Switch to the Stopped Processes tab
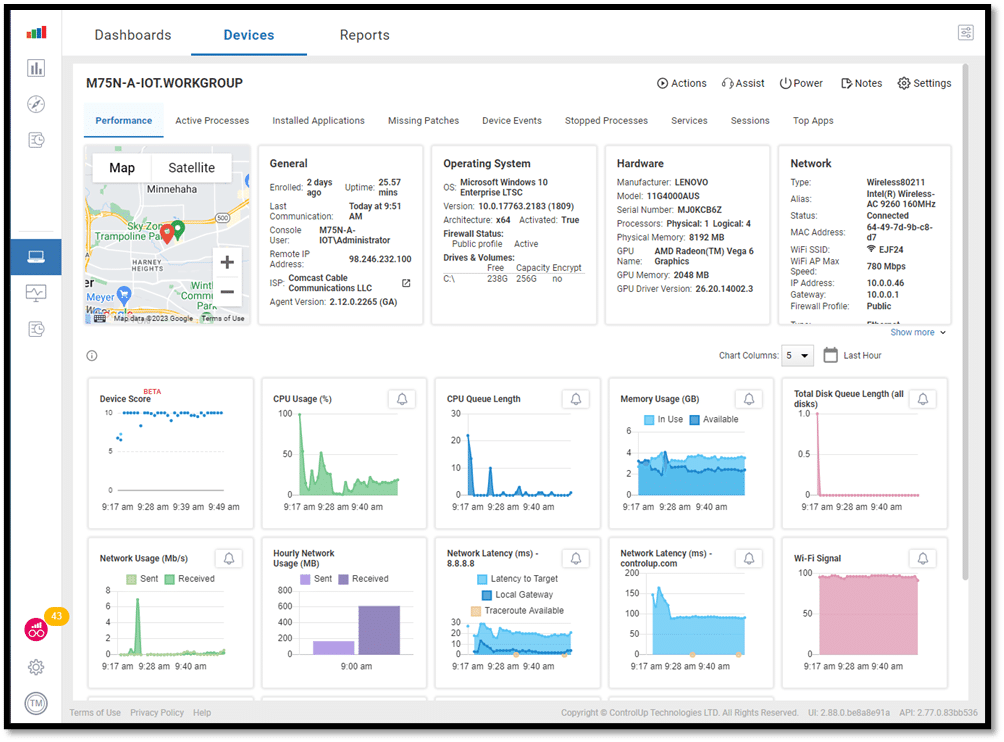Image resolution: width=1004 pixels, height=742 pixels. point(606,120)
